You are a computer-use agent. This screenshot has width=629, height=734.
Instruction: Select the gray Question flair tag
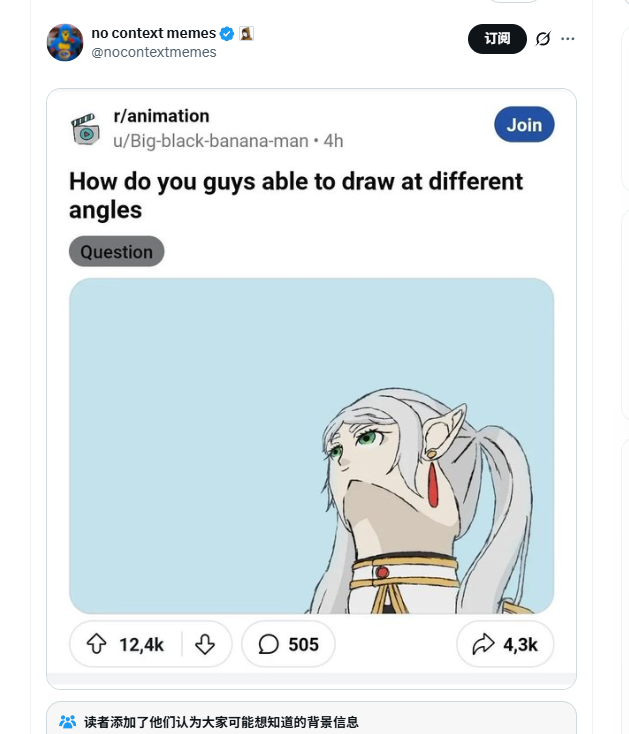click(x=116, y=252)
